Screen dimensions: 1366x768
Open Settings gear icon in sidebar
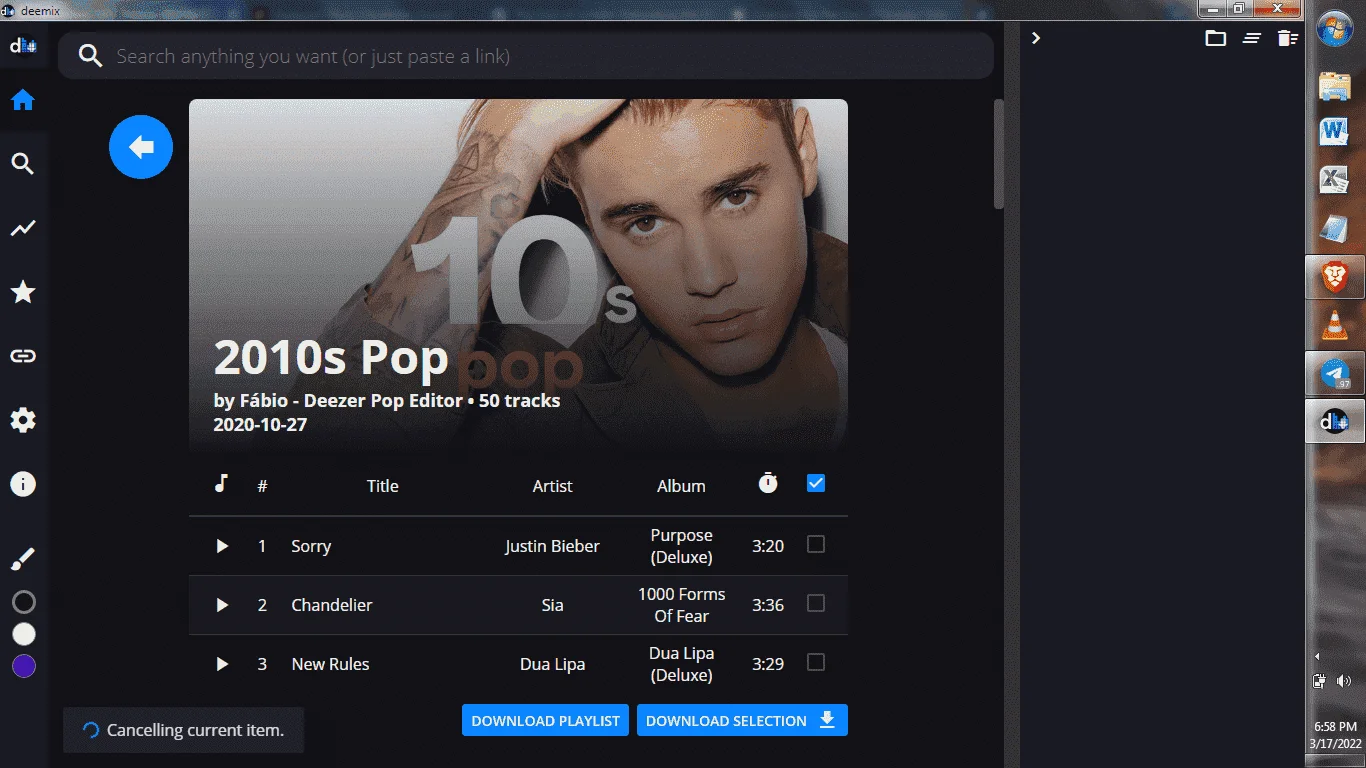pyautogui.click(x=23, y=420)
